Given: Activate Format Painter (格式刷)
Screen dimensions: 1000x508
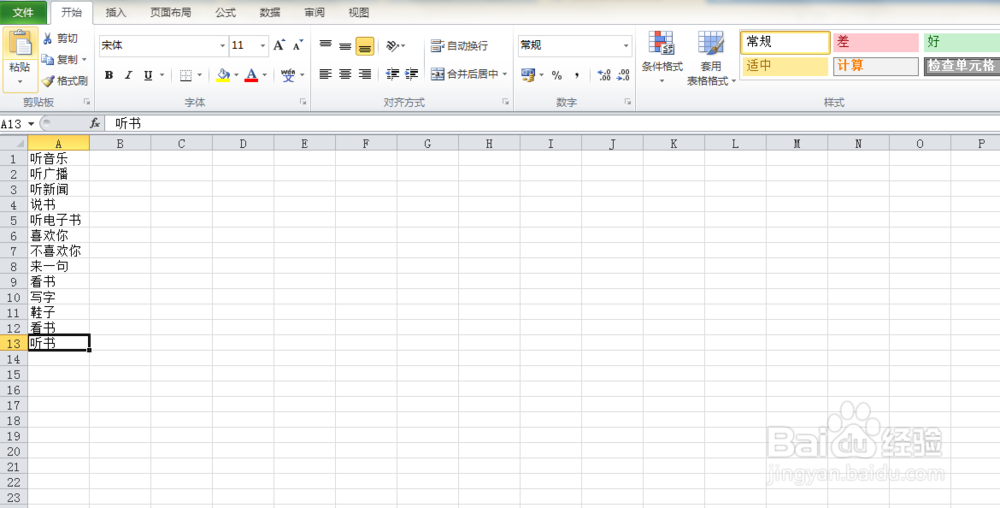Looking at the screenshot, I should point(64,81).
